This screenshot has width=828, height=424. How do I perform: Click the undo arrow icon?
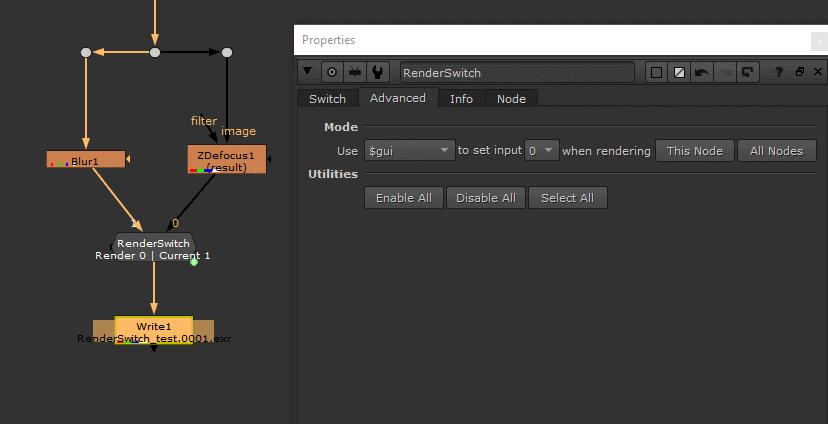[701, 73]
